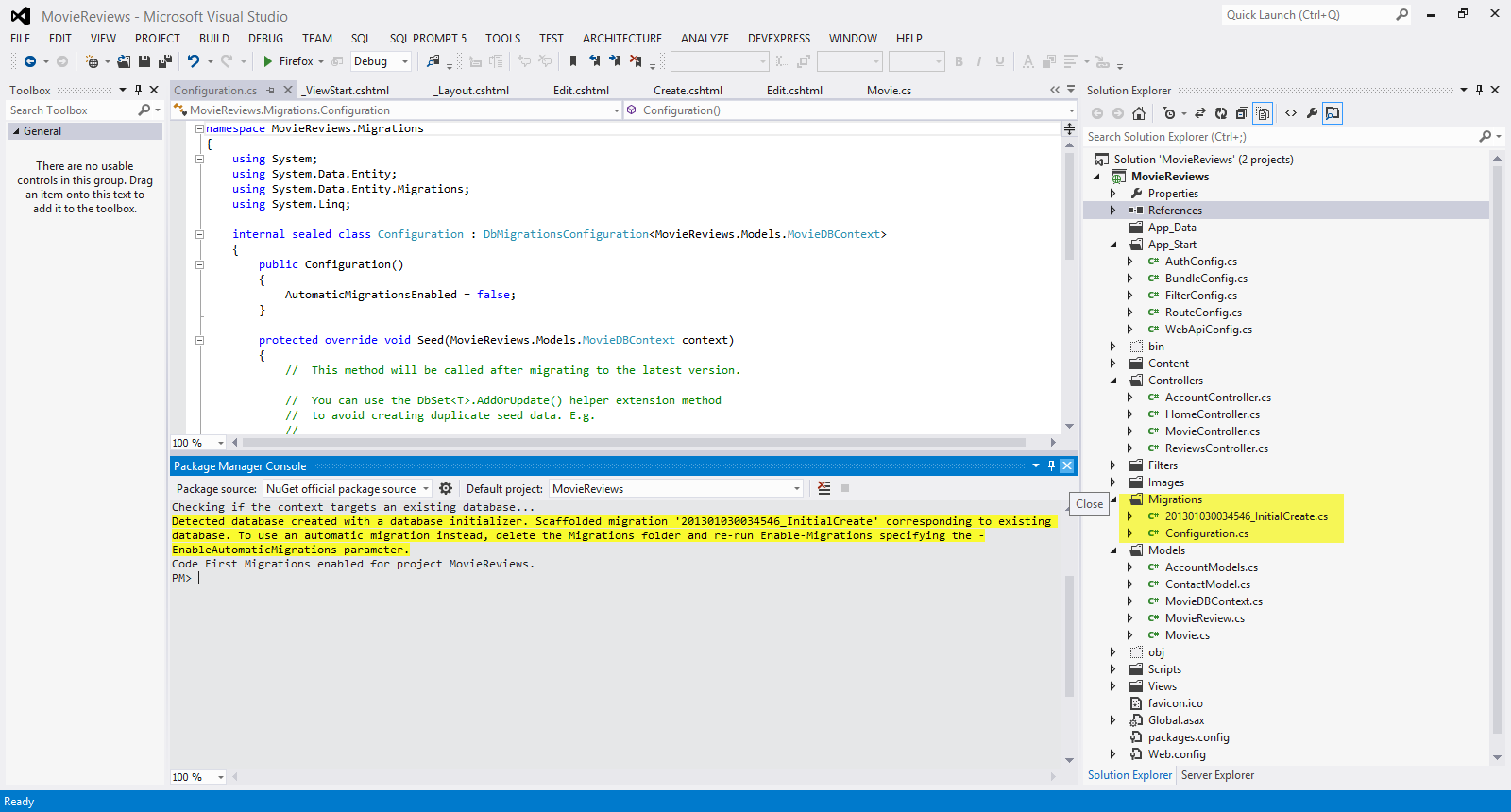Navigate backward using the blue back arrow

pyautogui.click(x=30, y=61)
